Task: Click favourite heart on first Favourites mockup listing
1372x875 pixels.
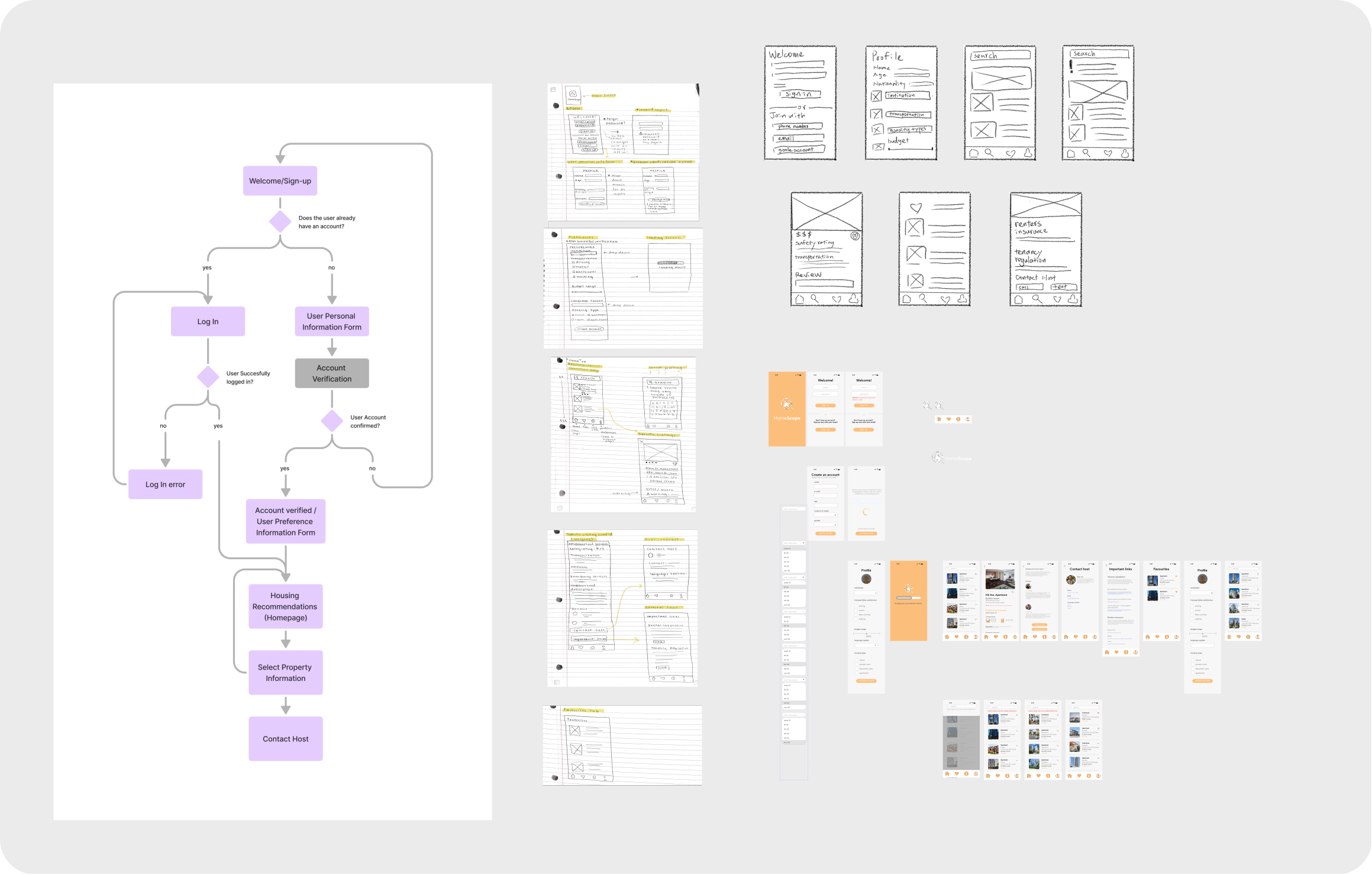Action: click(x=1176, y=576)
